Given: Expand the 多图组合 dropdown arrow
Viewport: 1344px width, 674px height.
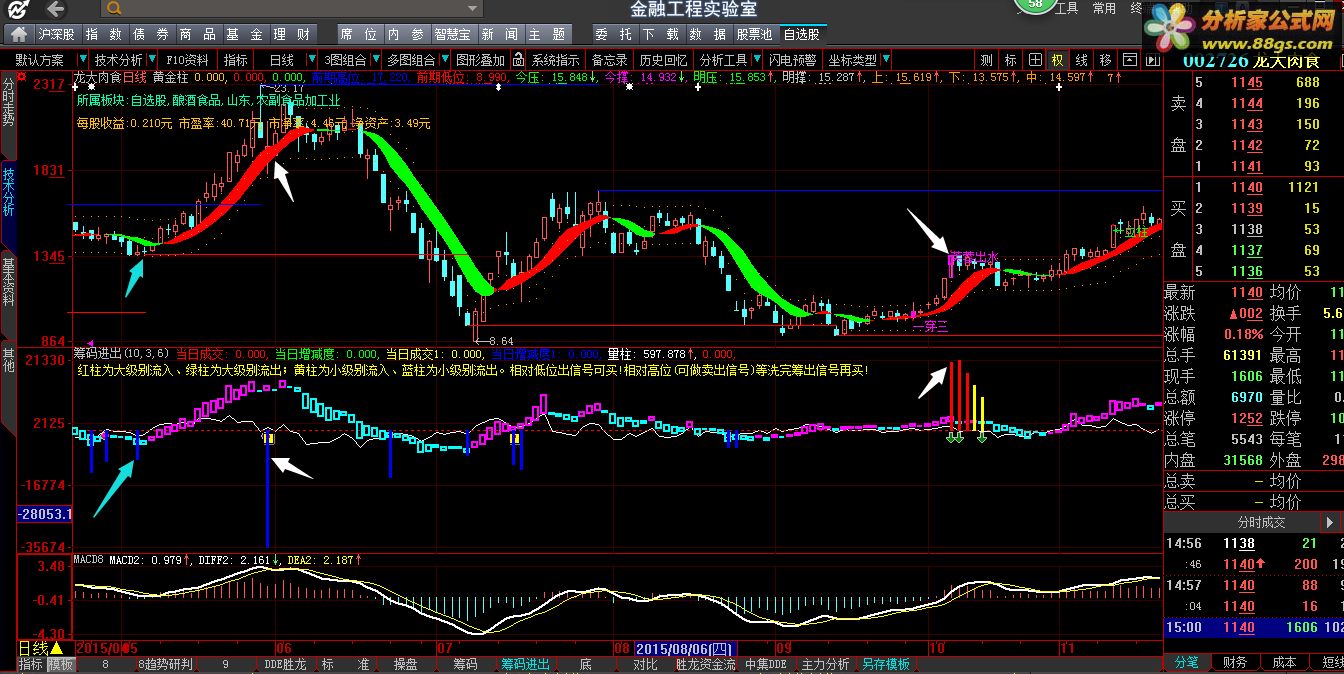Looking at the screenshot, I should click(443, 60).
